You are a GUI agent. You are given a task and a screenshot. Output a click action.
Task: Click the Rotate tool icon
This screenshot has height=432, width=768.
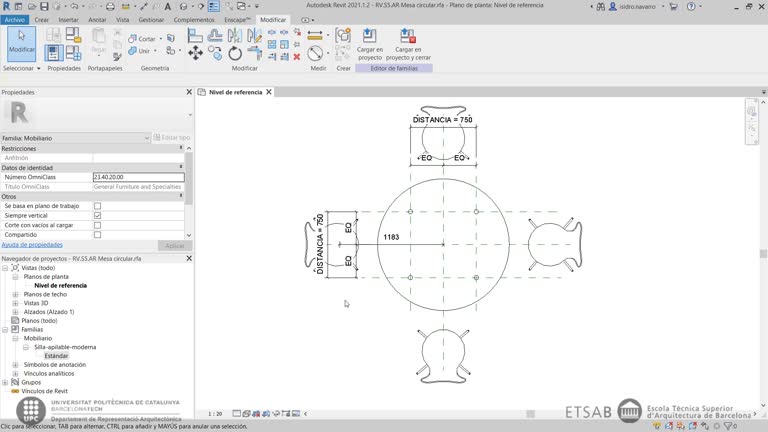(235, 53)
